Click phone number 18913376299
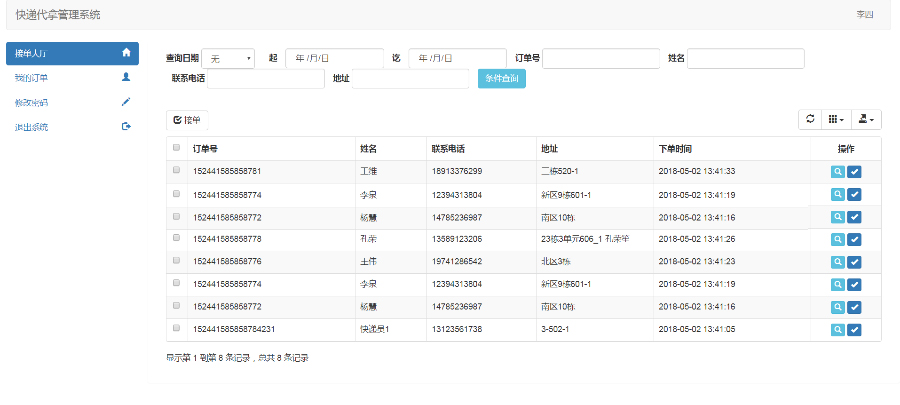900x405 pixels. click(457, 172)
